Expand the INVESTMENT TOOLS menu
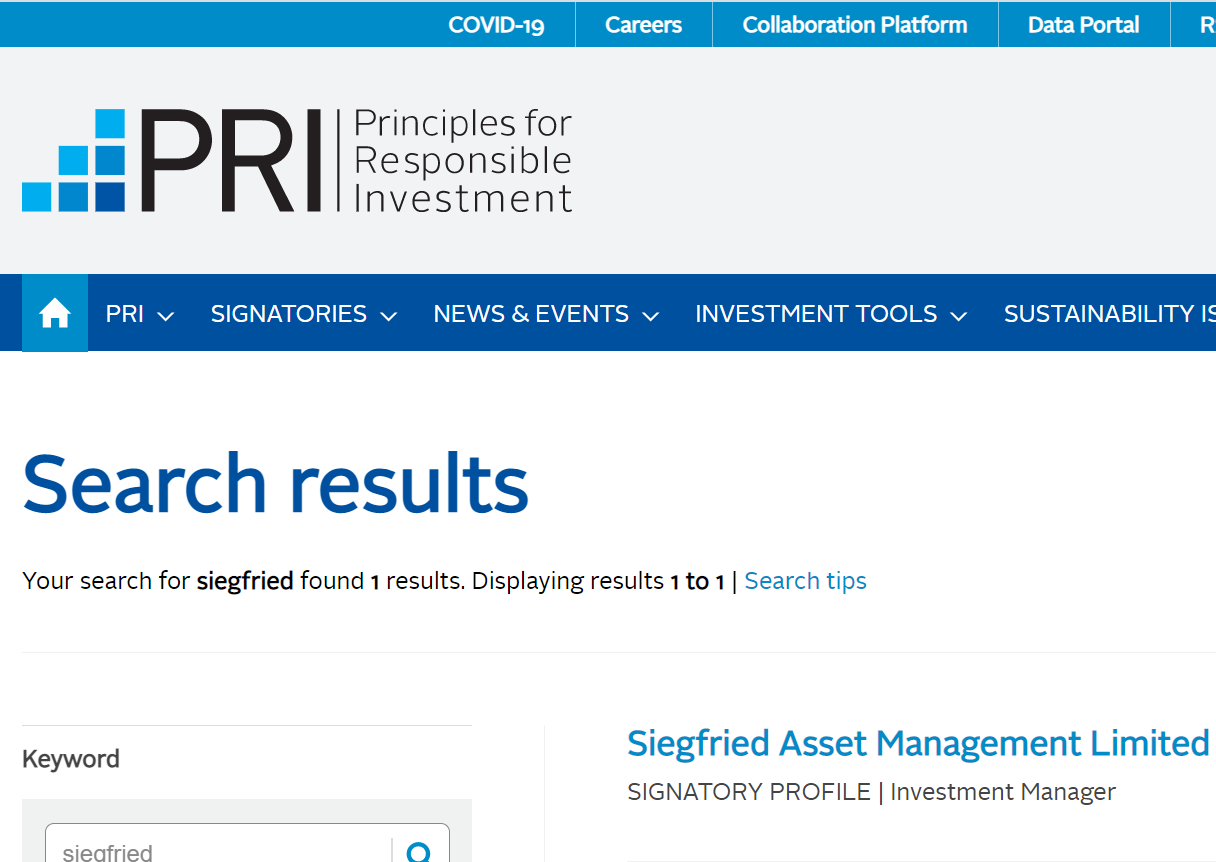 click(831, 314)
